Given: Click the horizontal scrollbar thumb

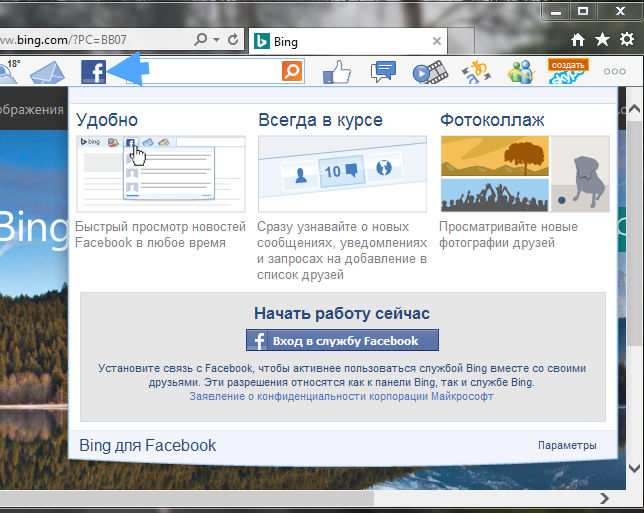Looking at the screenshot, I should [x=187, y=498].
